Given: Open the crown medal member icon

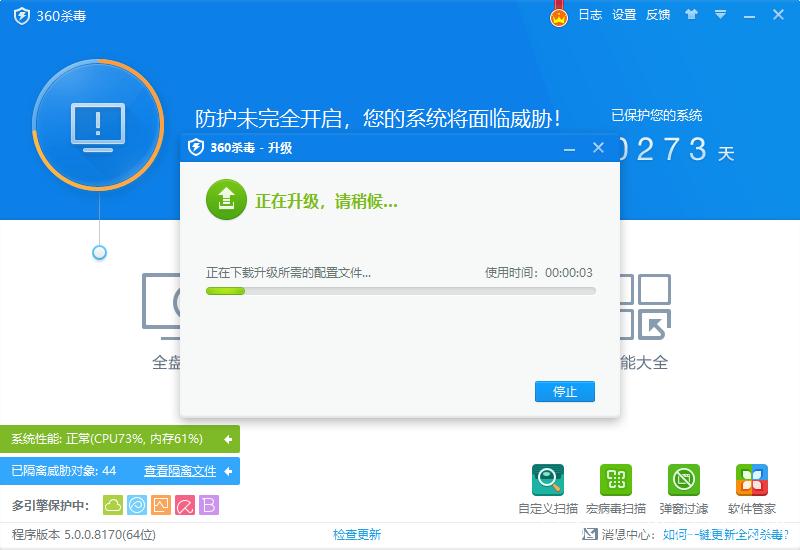Looking at the screenshot, I should click(x=559, y=16).
